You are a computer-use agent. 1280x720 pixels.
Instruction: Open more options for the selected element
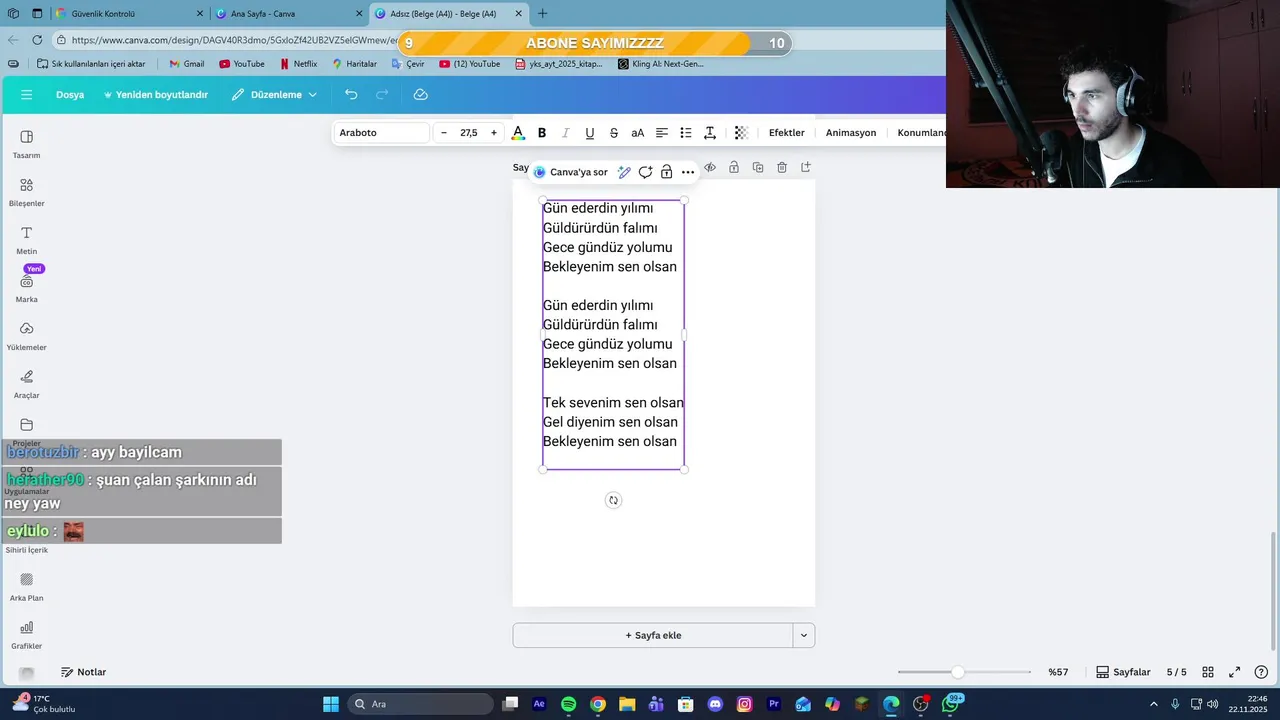(x=688, y=172)
